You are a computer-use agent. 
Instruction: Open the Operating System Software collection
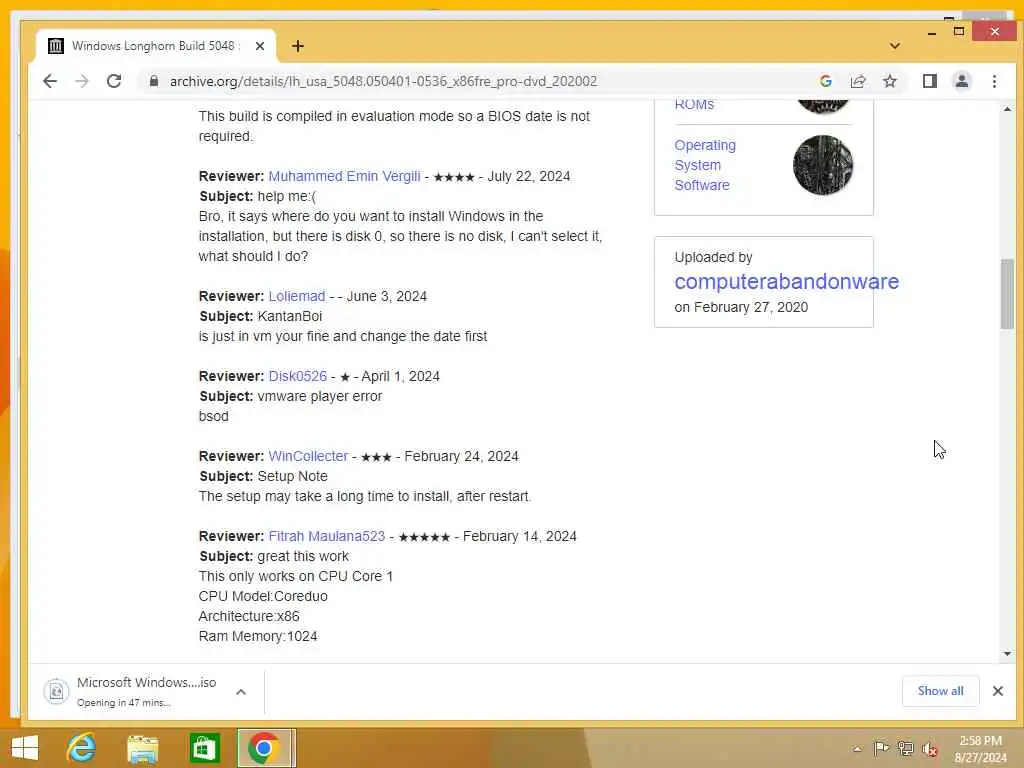click(705, 165)
